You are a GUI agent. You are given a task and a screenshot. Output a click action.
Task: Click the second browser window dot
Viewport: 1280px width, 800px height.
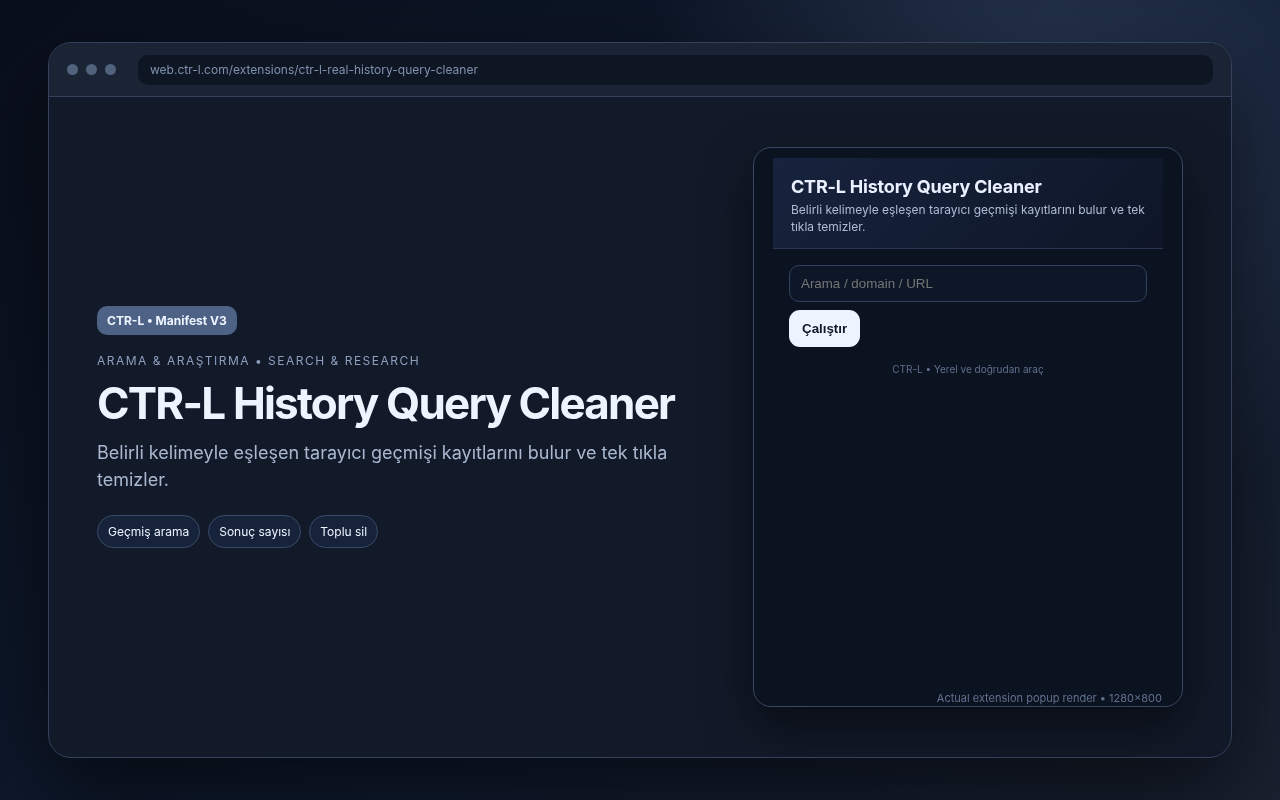tap(91, 70)
